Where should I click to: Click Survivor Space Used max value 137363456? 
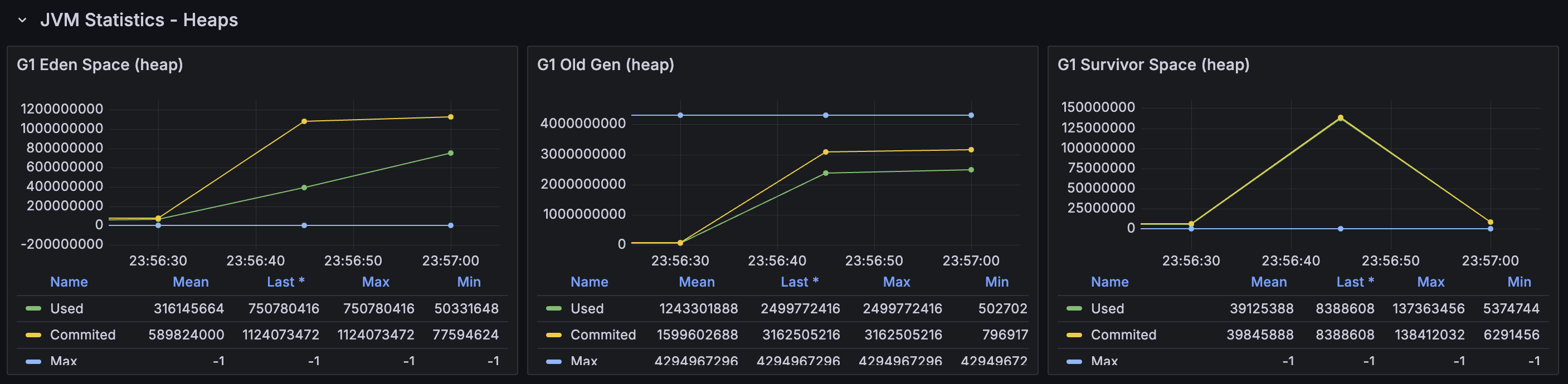(x=1429, y=309)
